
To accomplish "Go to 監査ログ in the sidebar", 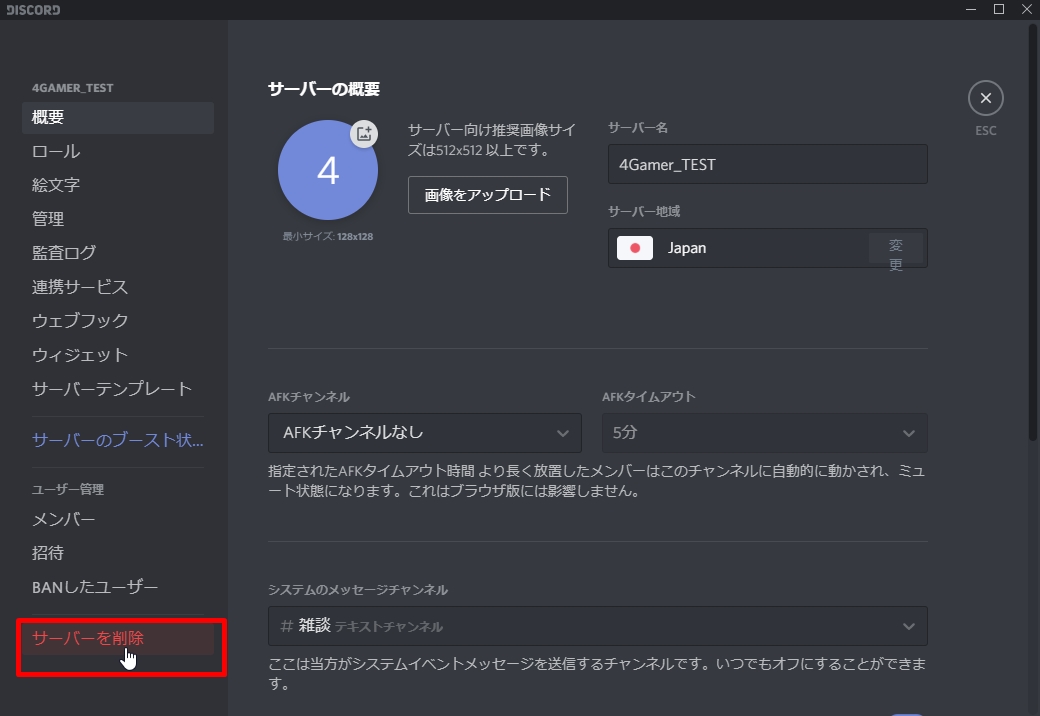I will pos(64,254).
